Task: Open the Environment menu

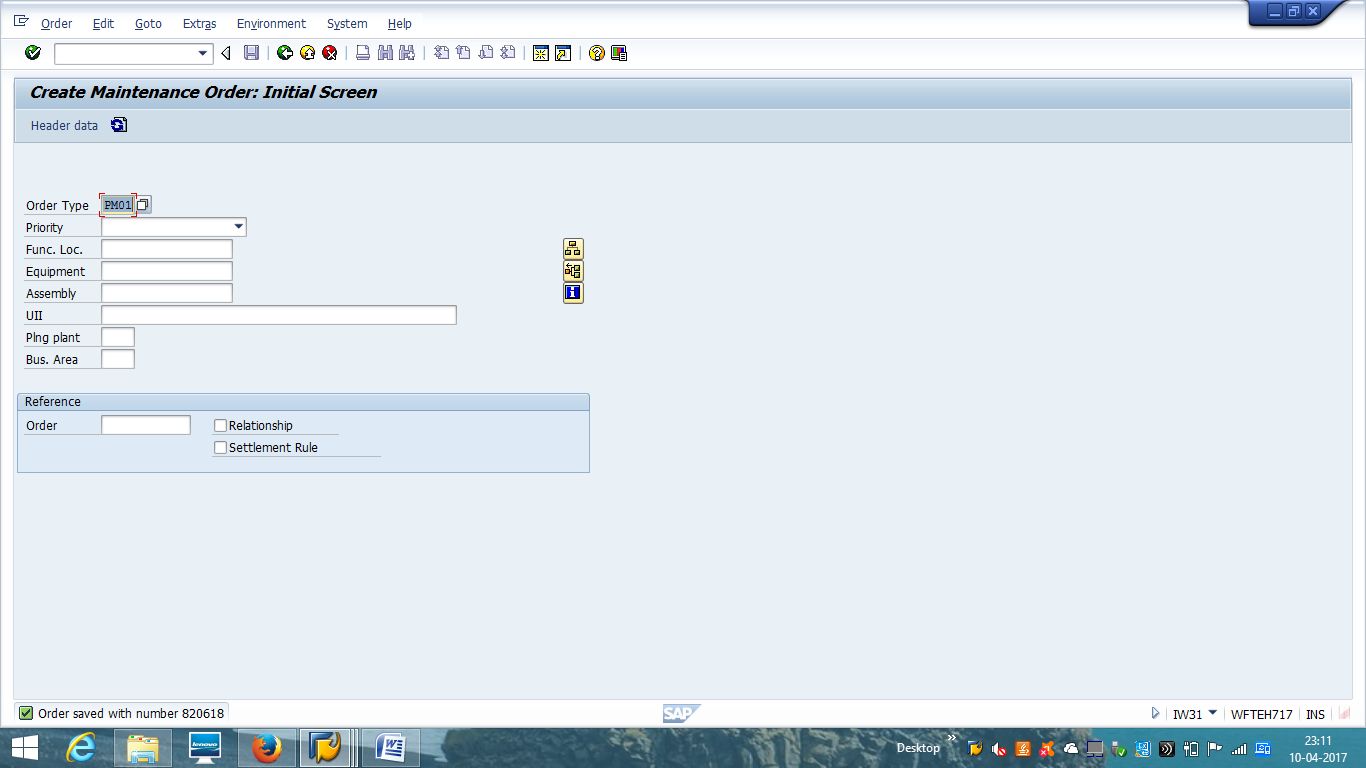Action: [271, 23]
